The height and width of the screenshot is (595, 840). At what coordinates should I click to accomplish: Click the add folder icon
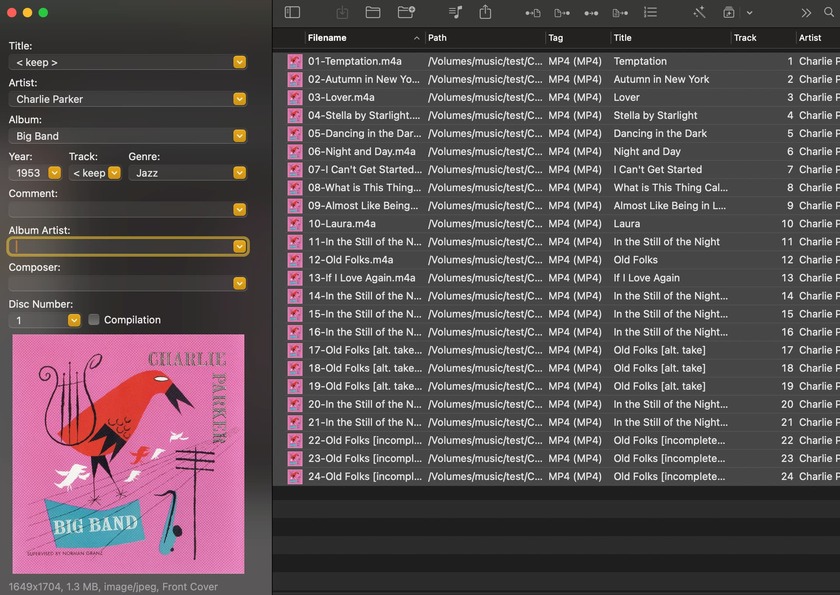[x=406, y=12]
